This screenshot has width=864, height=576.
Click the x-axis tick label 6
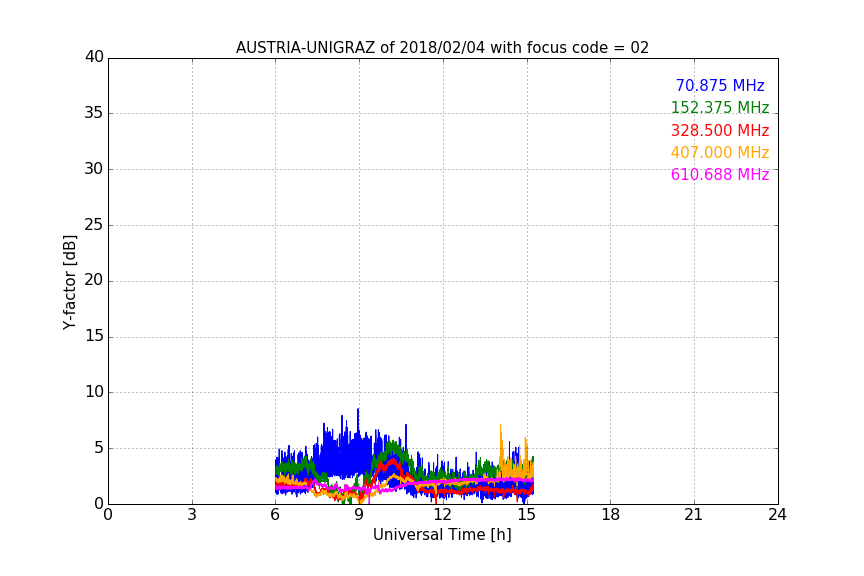tap(275, 515)
